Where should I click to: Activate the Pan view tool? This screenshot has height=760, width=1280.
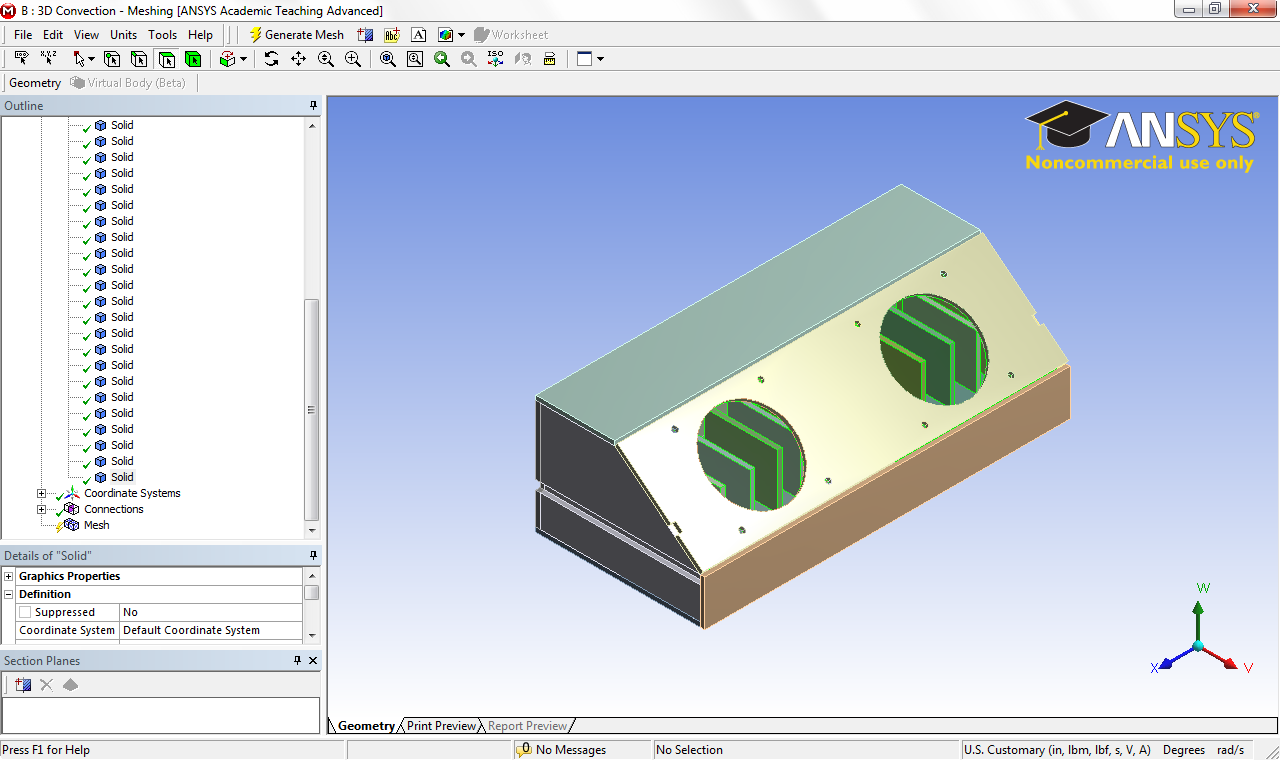pos(298,59)
